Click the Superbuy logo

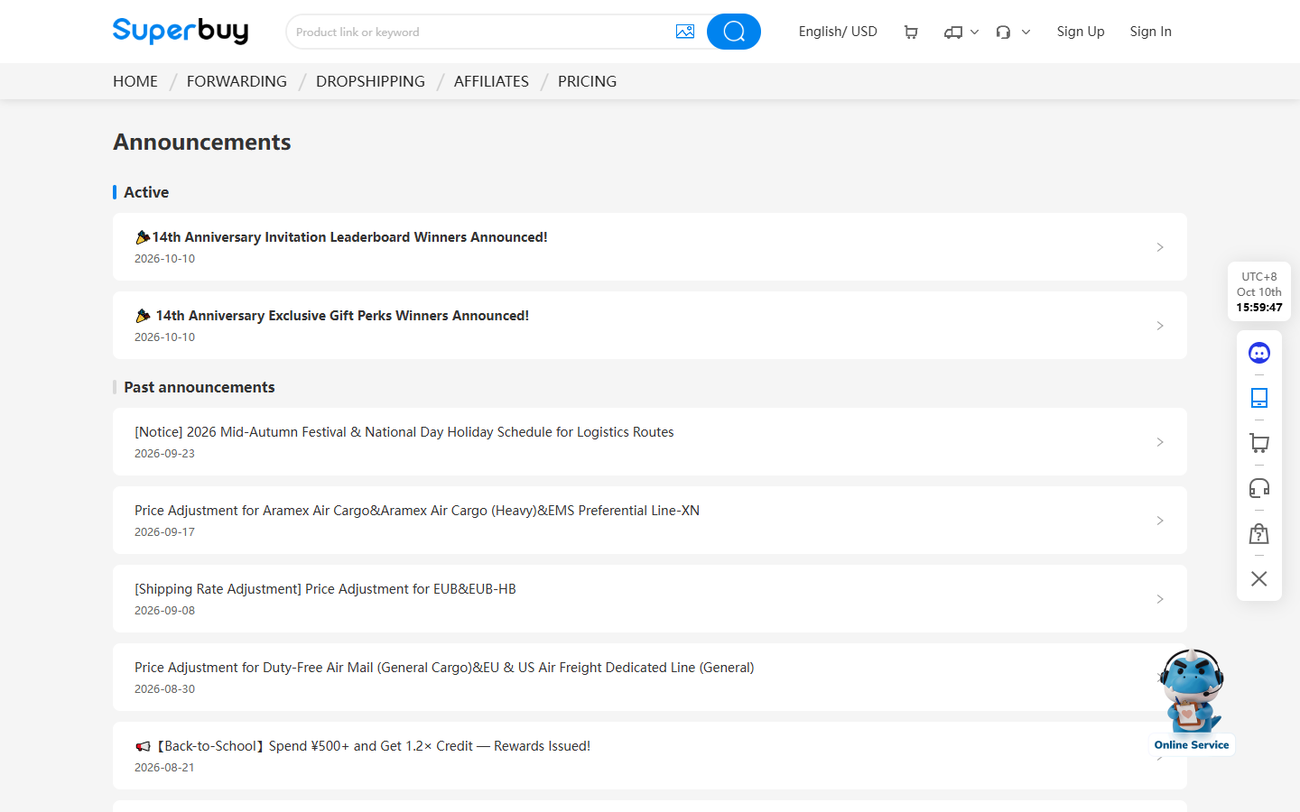[x=180, y=31]
